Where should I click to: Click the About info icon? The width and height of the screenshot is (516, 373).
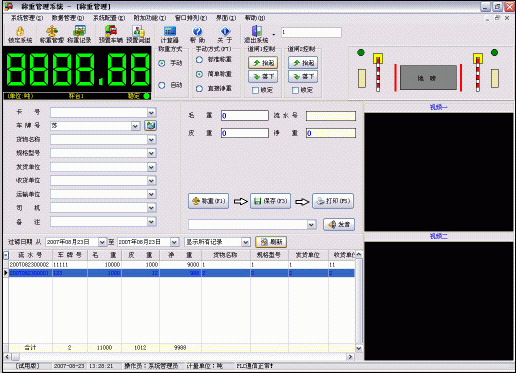coord(225,31)
